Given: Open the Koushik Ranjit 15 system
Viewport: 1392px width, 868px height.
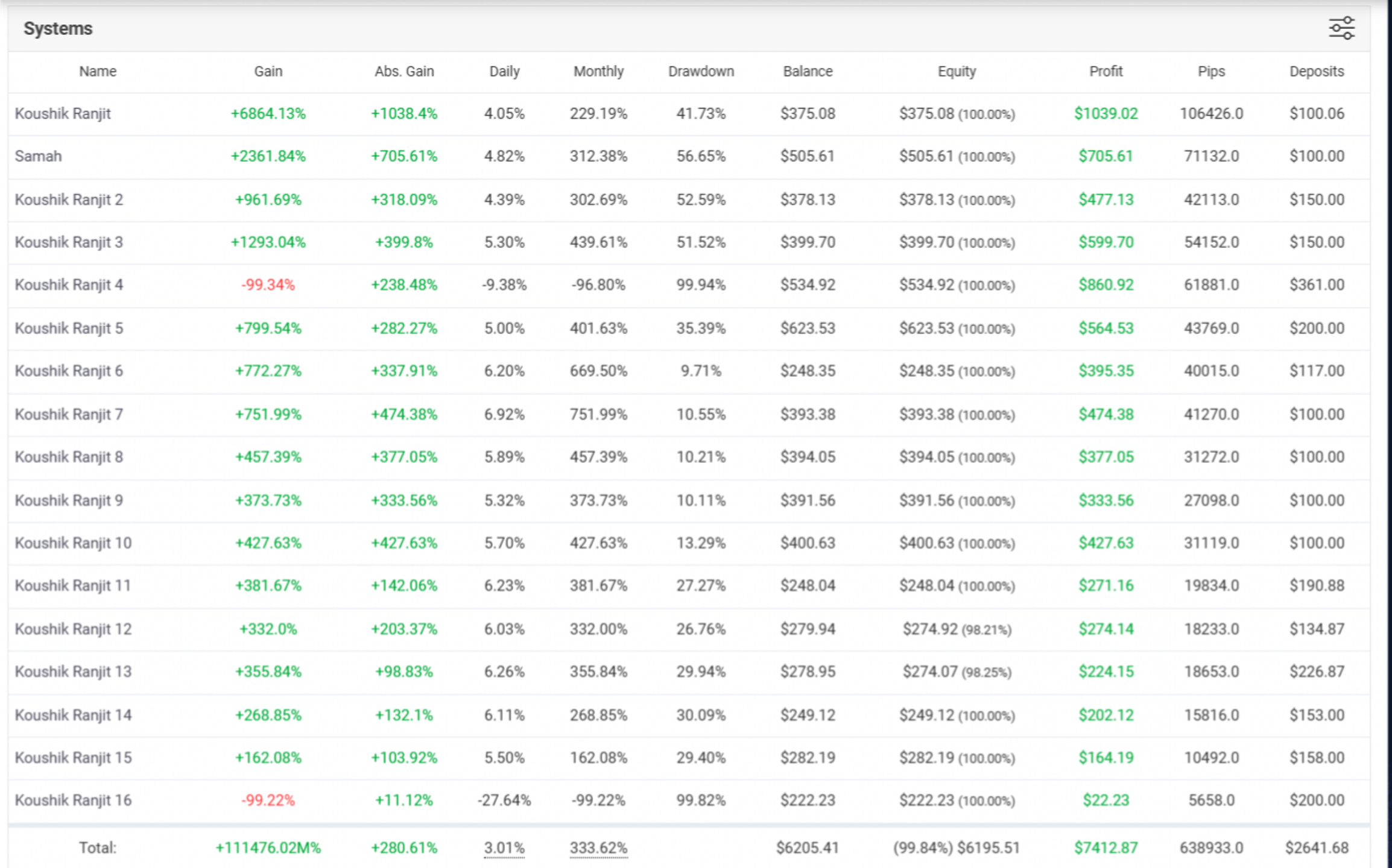Looking at the screenshot, I should pos(73,758).
